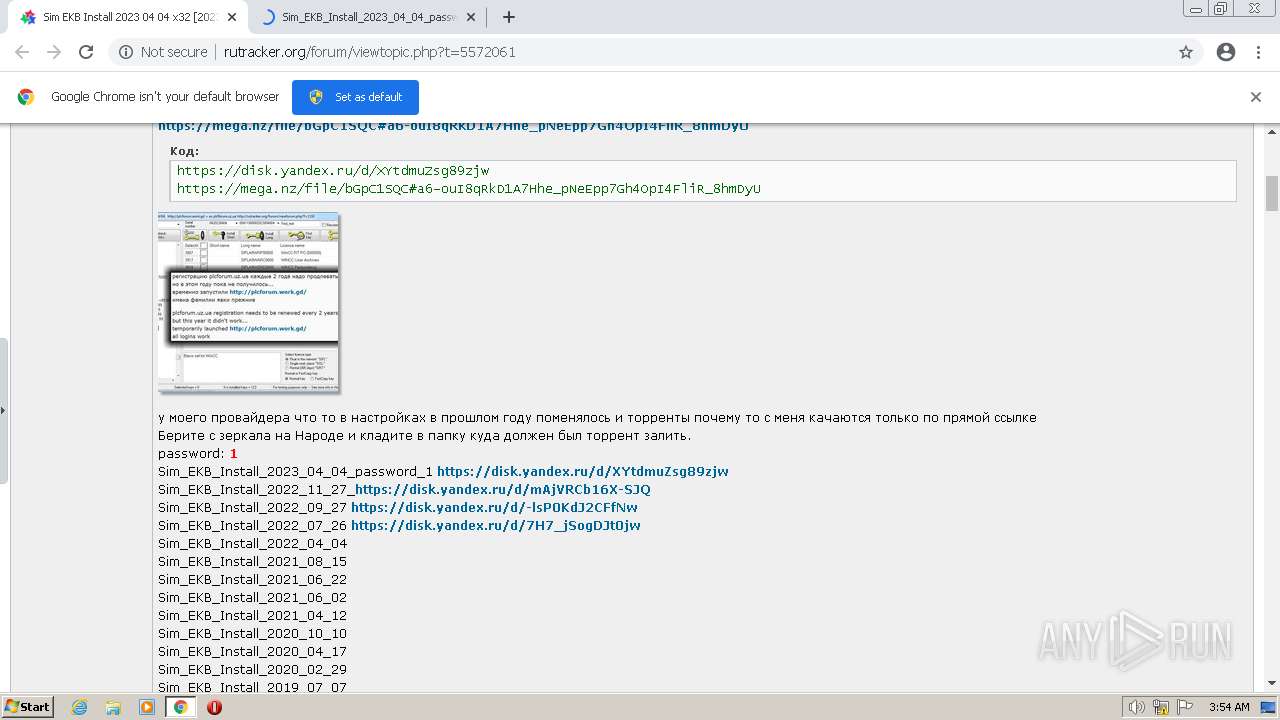Click the Set as default button
Image resolution: width=1280 pixels, height=720 pixels.
(x=355, y=97)
